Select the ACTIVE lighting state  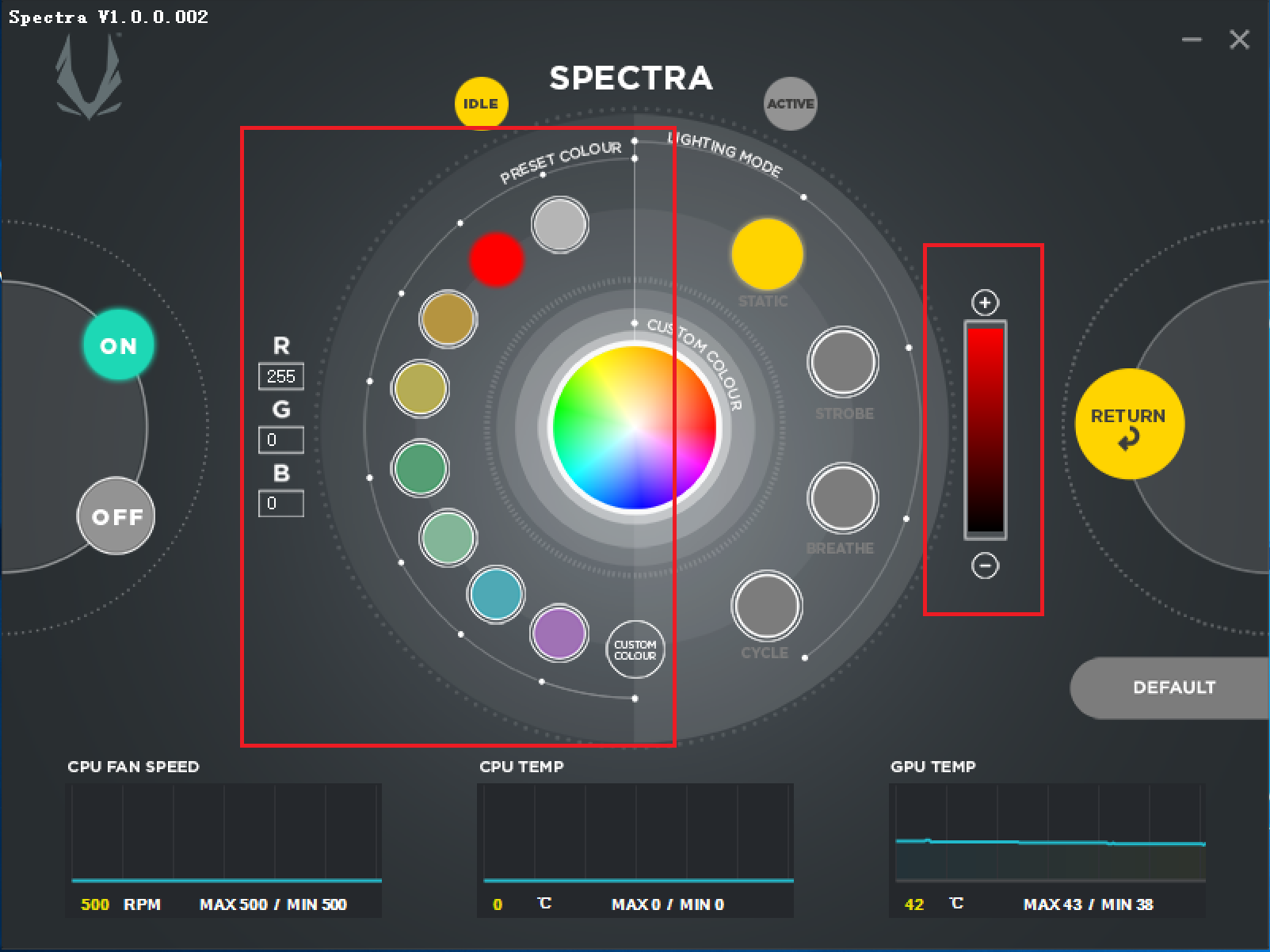click(790, 104)
